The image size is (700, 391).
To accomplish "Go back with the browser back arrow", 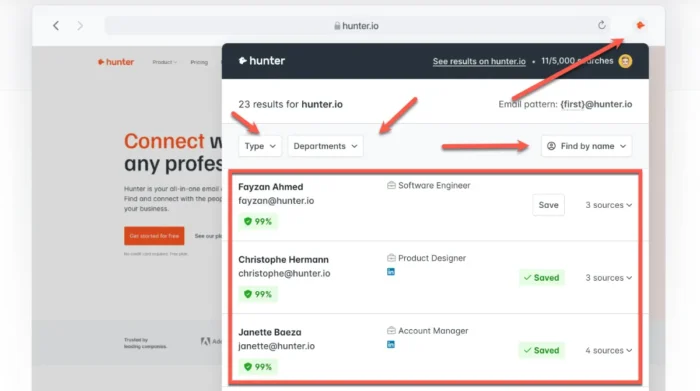I will (x=56, y=26).
